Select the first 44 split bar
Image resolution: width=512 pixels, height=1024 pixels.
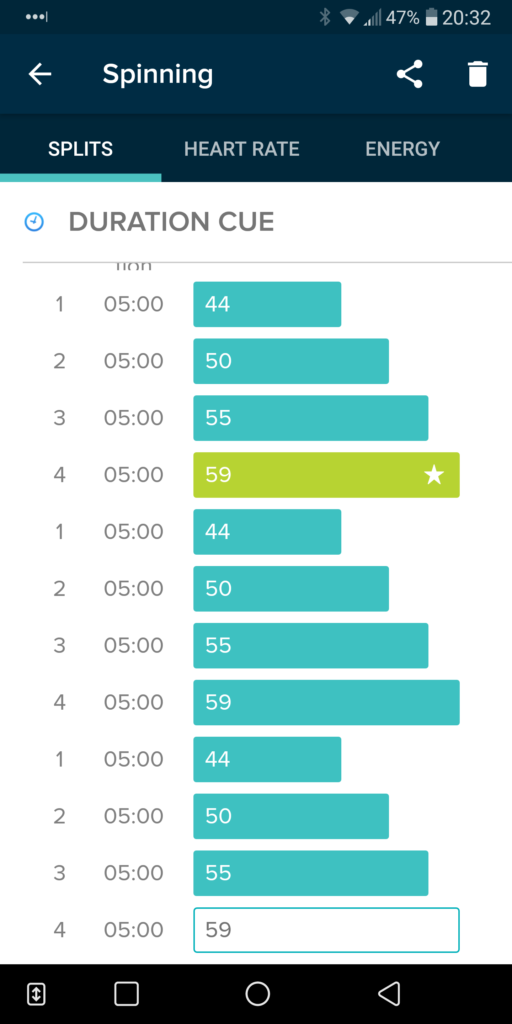267,304
